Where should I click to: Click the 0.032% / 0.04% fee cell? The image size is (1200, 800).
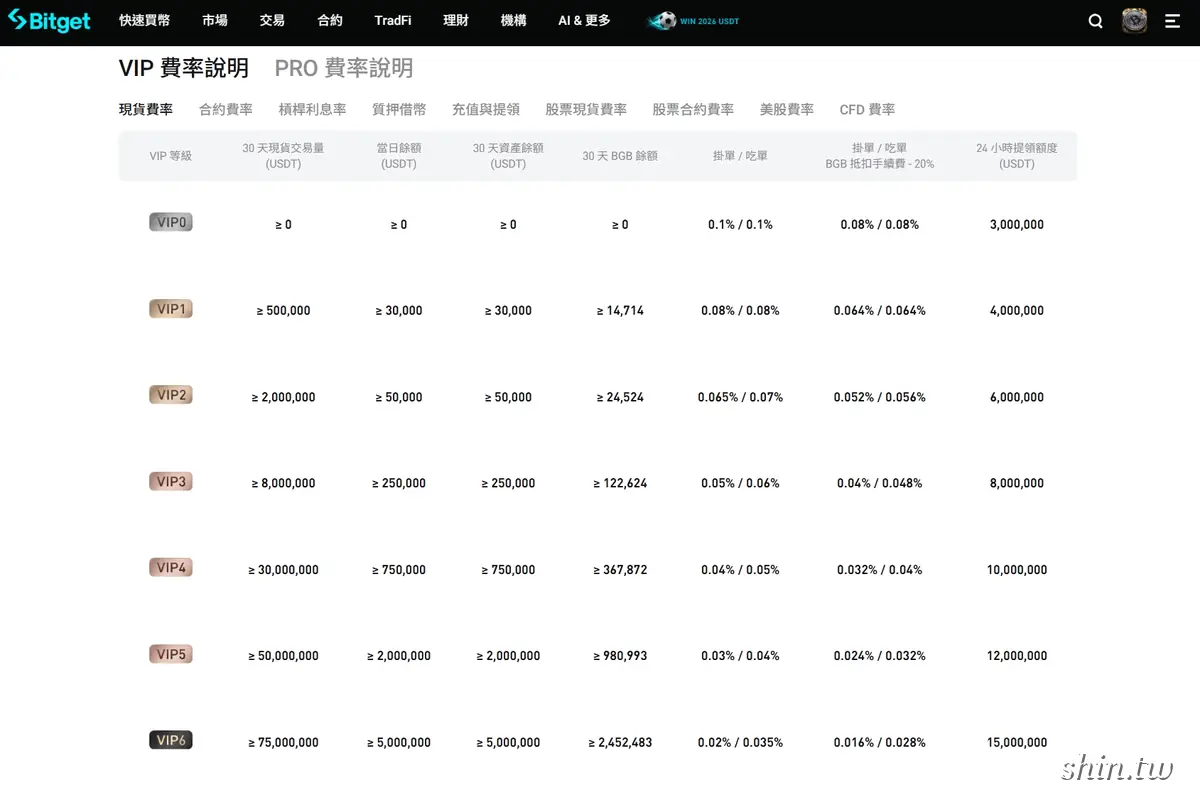tap(880, 570)
